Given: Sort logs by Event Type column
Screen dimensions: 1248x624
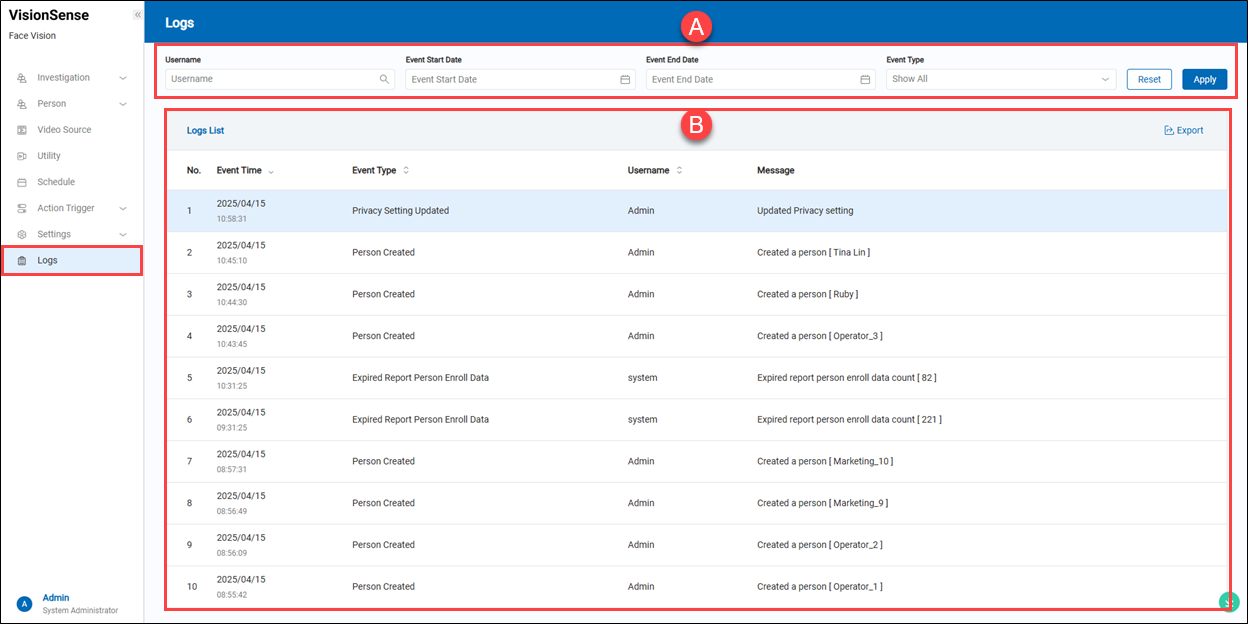Looking at the screenshot, I should tap(405, 171).
